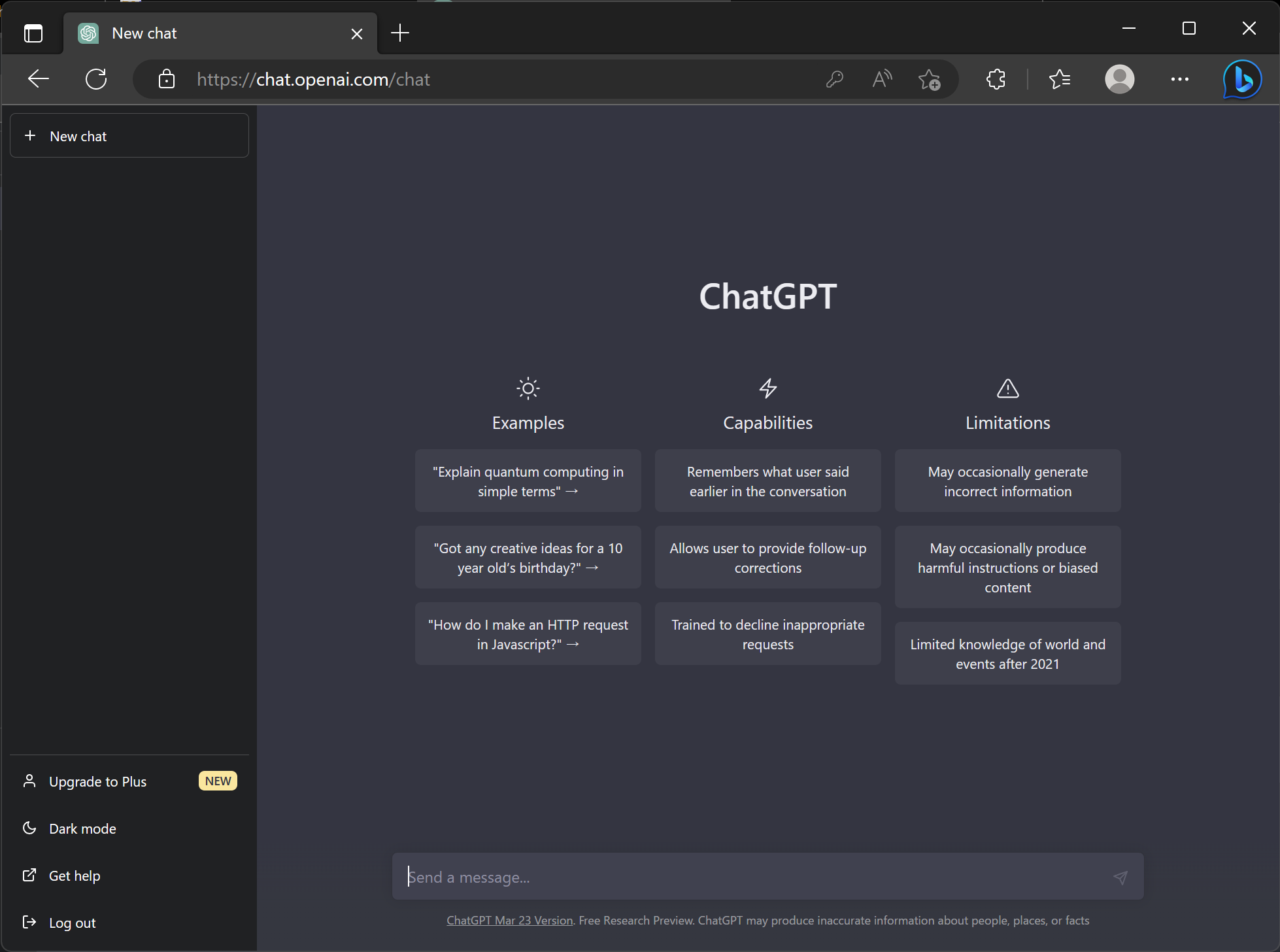Activate the Read aloud icon

click(x=882, y=79)
